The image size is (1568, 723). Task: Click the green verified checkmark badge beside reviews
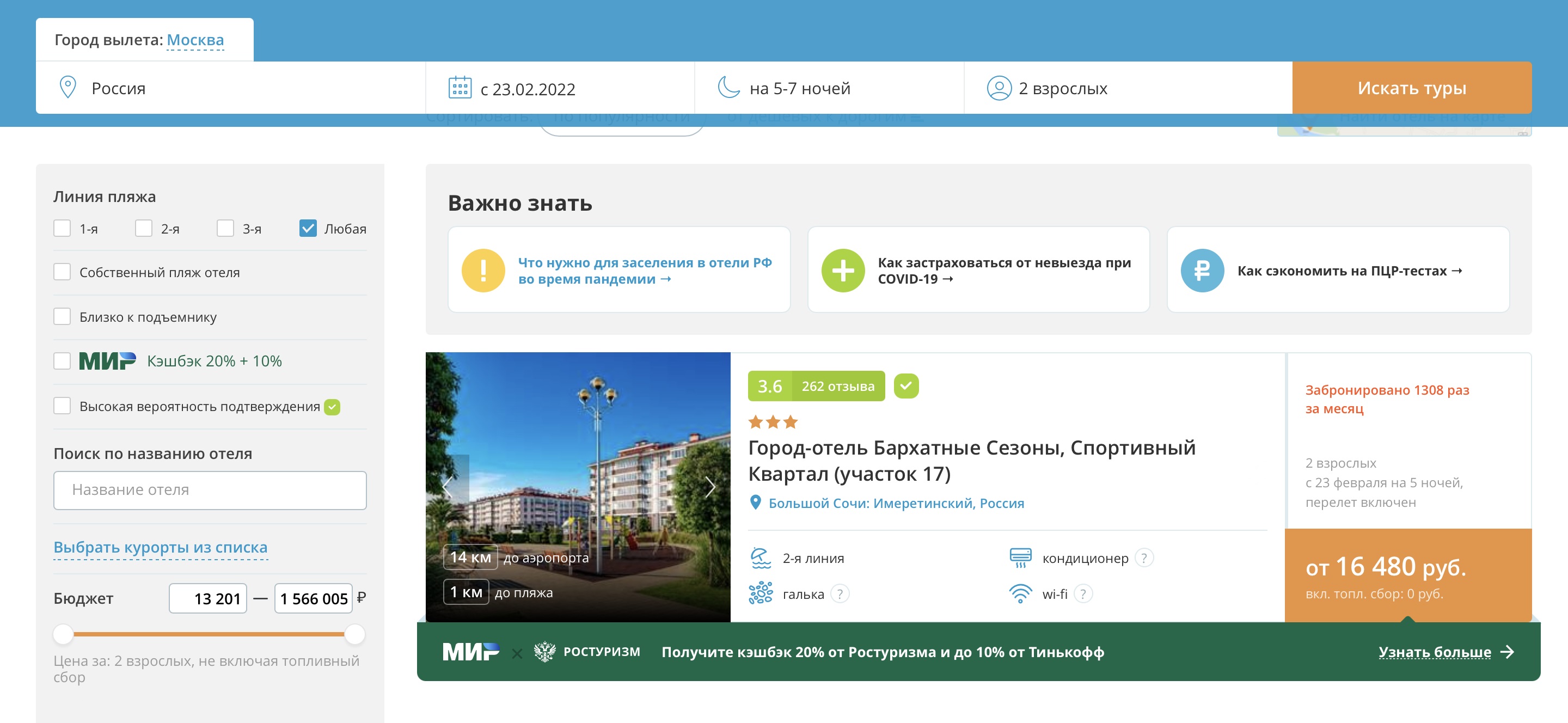(x=906, y=386)
